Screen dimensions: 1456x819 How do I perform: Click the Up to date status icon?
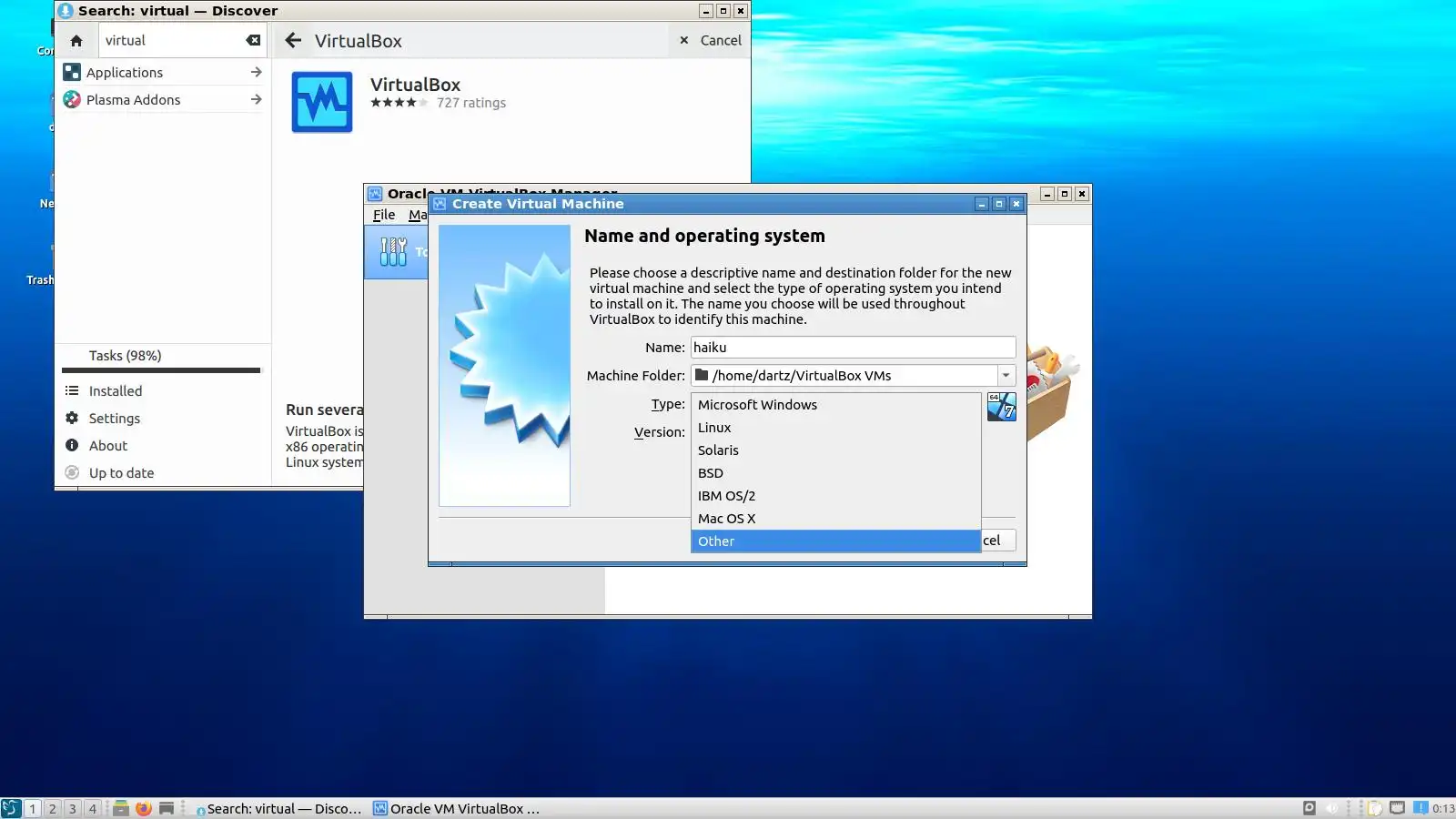72,472
